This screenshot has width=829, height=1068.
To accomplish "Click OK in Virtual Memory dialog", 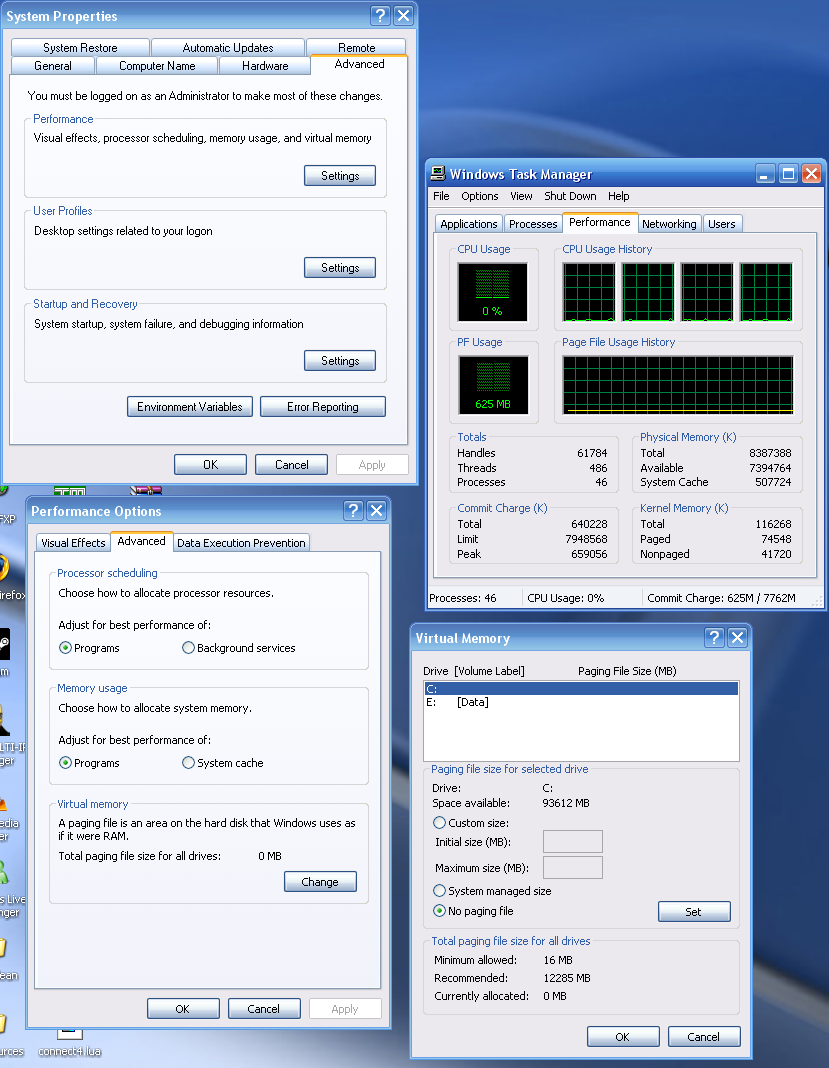I will tap(623, 1037).
